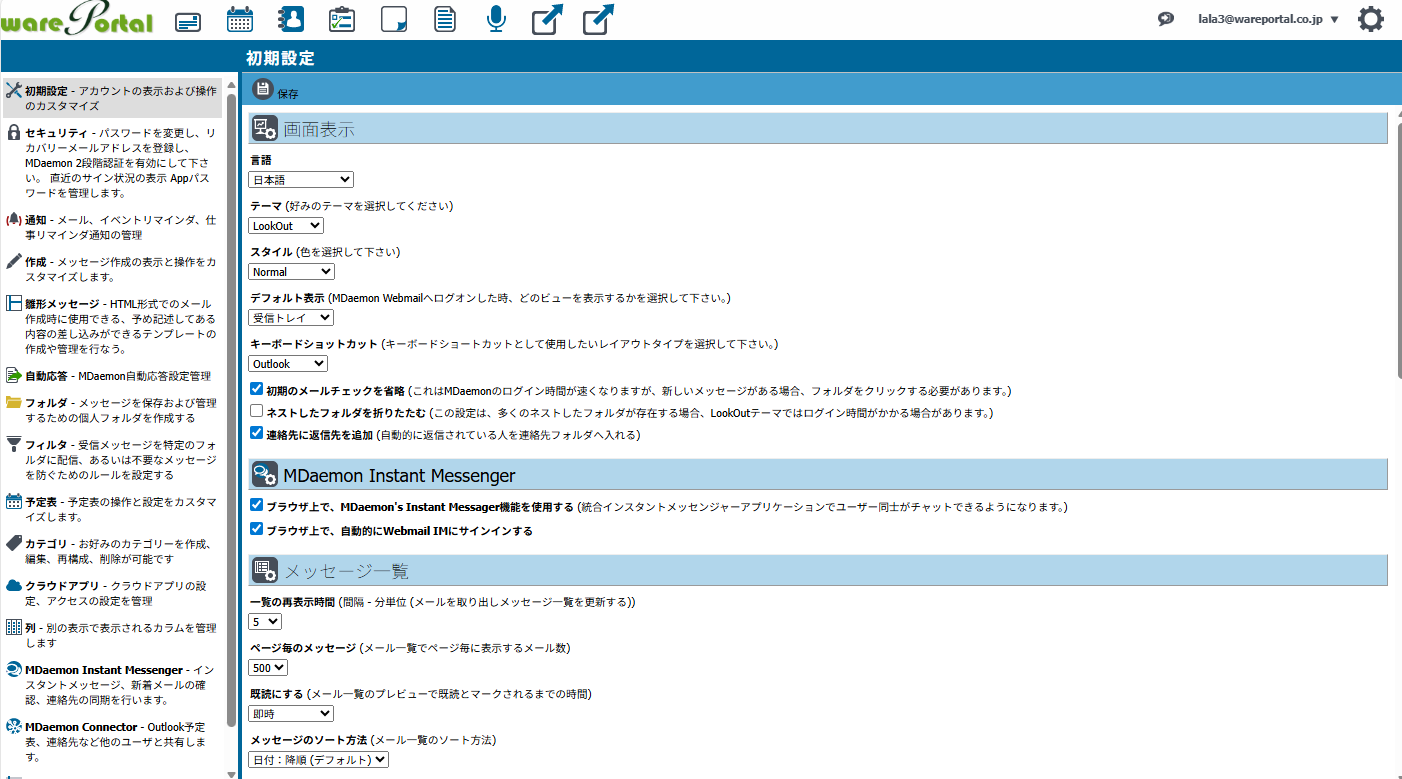Expand the テーマ dropdown showing LookOut
Screen dimensions: 1402x779
pos(286,226)
